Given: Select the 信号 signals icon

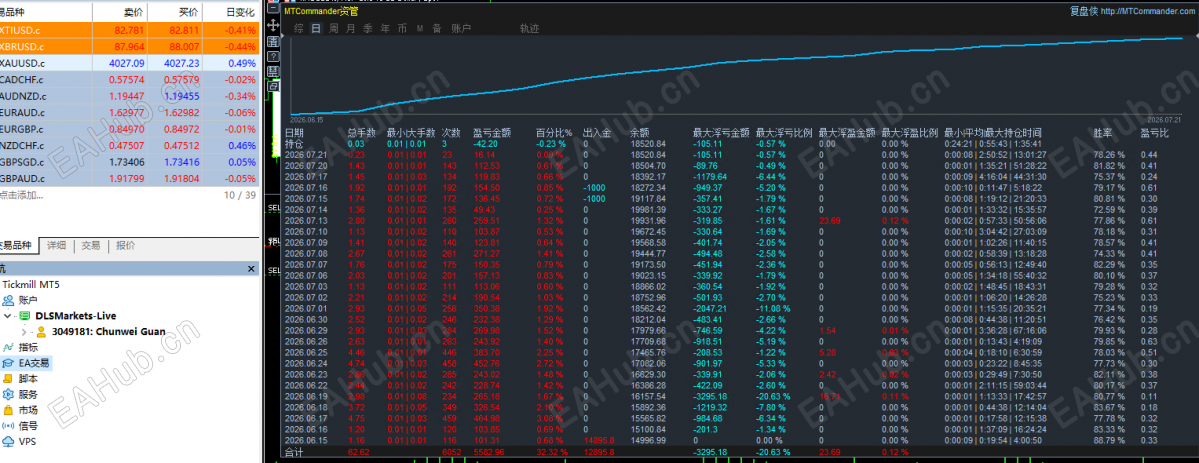Looking at the screenshot, I should click(x=8, y=426).
